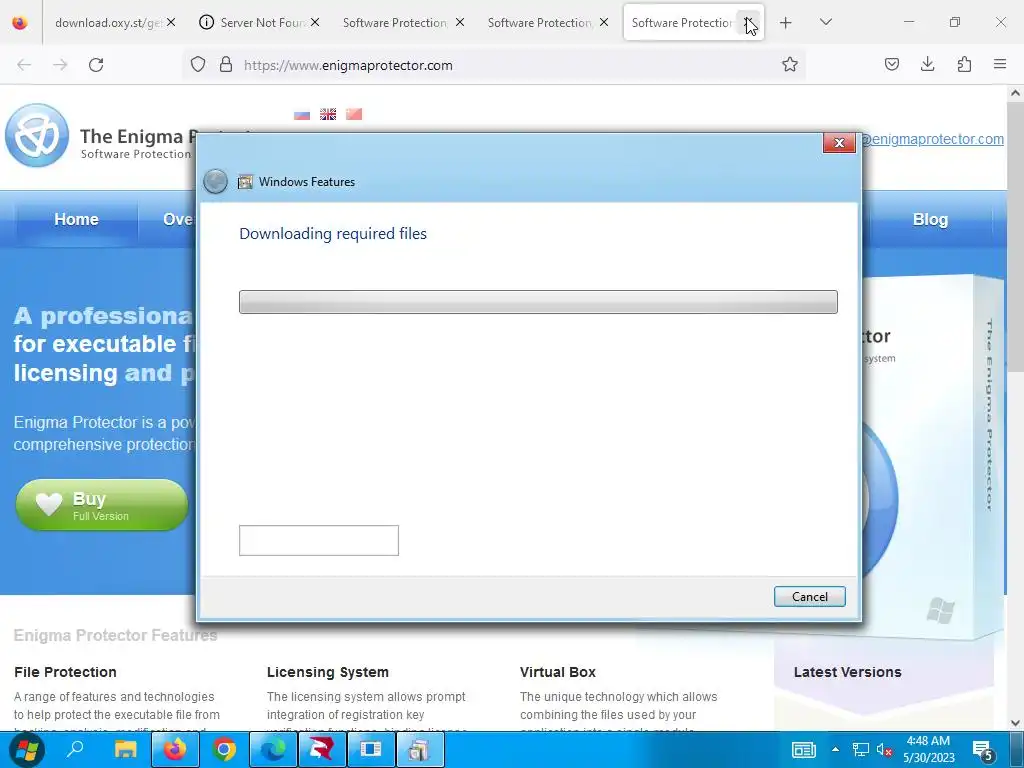Close the Windows Features dialog
This screenshot has height=768, width=1024.
pos(839,142)
